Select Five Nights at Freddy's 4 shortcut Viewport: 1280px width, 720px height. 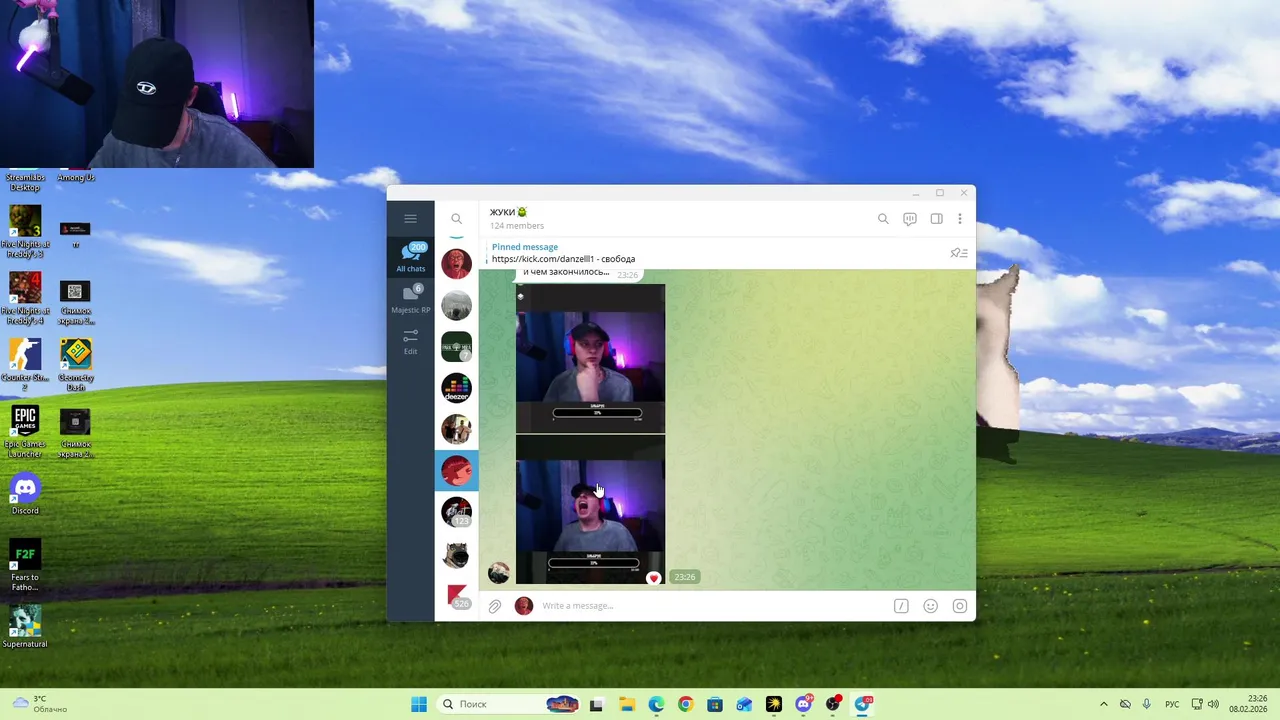25,298
